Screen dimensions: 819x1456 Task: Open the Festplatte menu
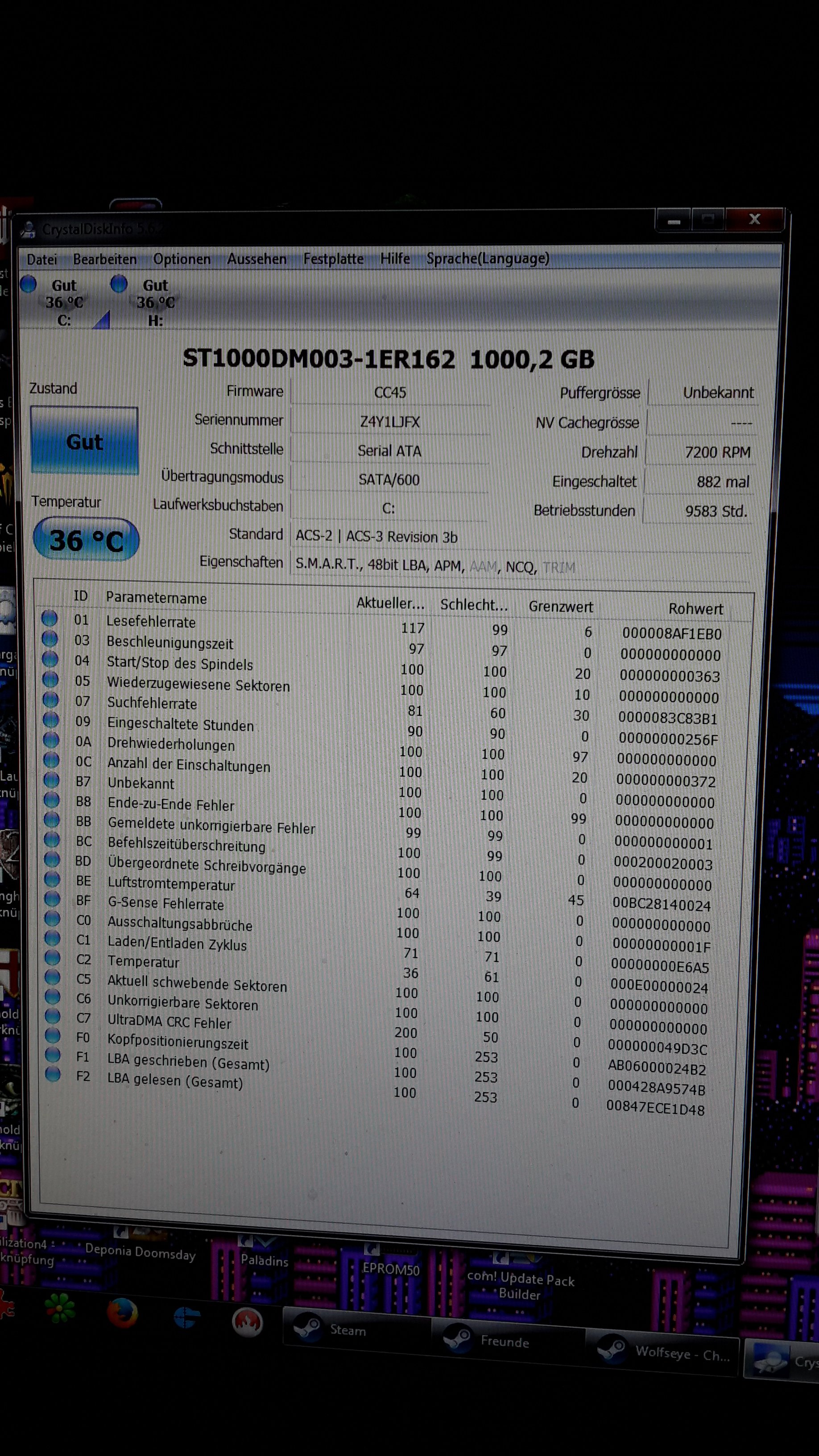point(333,259)
